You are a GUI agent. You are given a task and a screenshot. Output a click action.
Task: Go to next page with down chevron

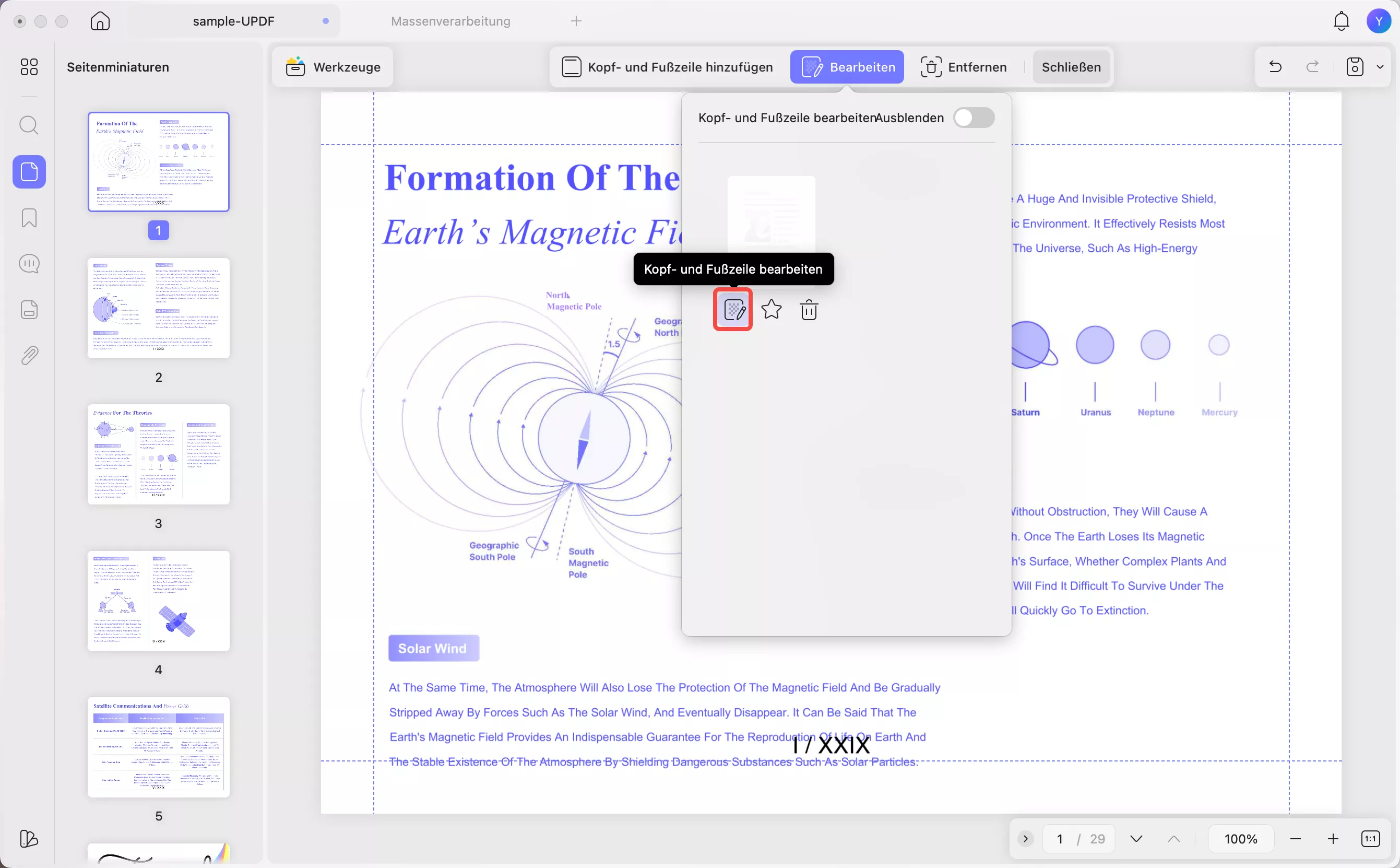[1136, 839]
